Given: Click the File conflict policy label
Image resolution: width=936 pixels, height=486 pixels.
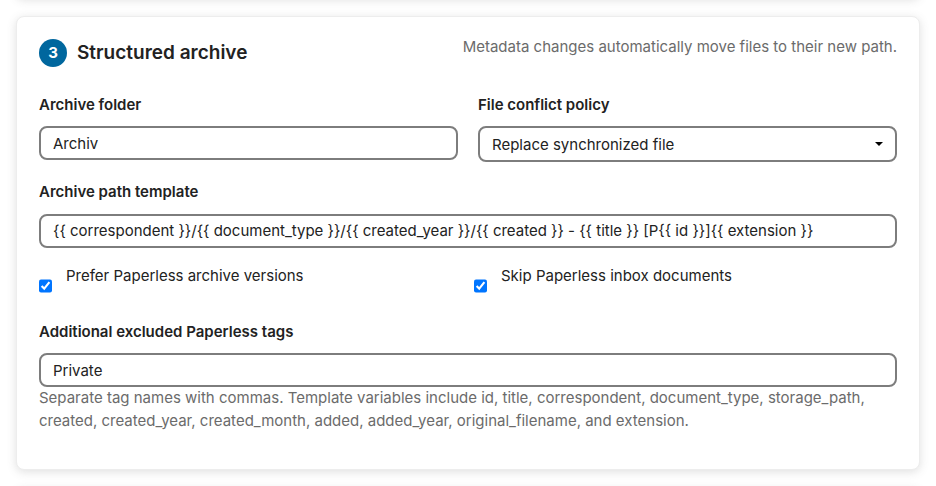Looking at the screenshot, I should (x=543, y=104).
